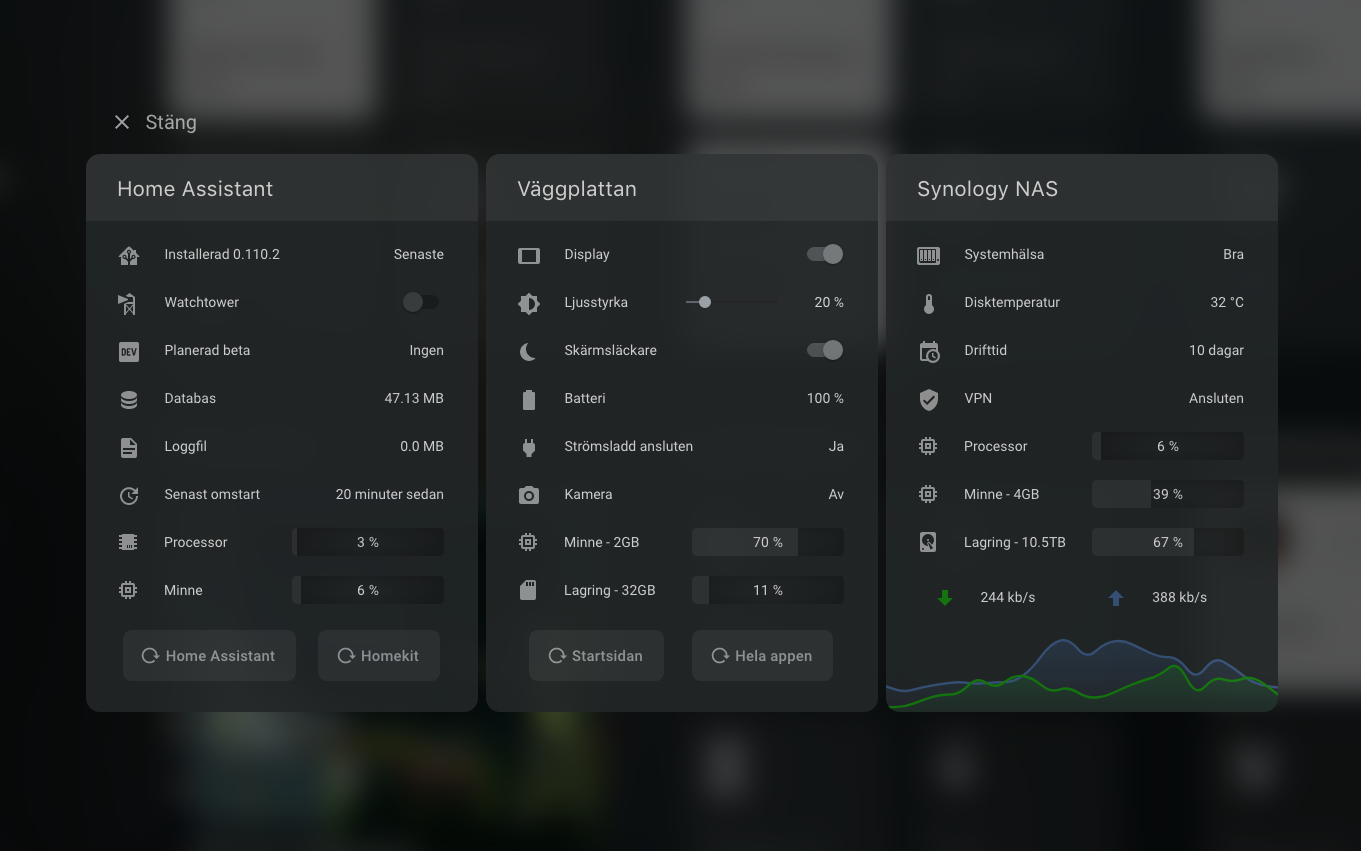Restart with the Home Assistant button
The height and width of the screenshot is (851, 1361).
click(x=209, y=656)
